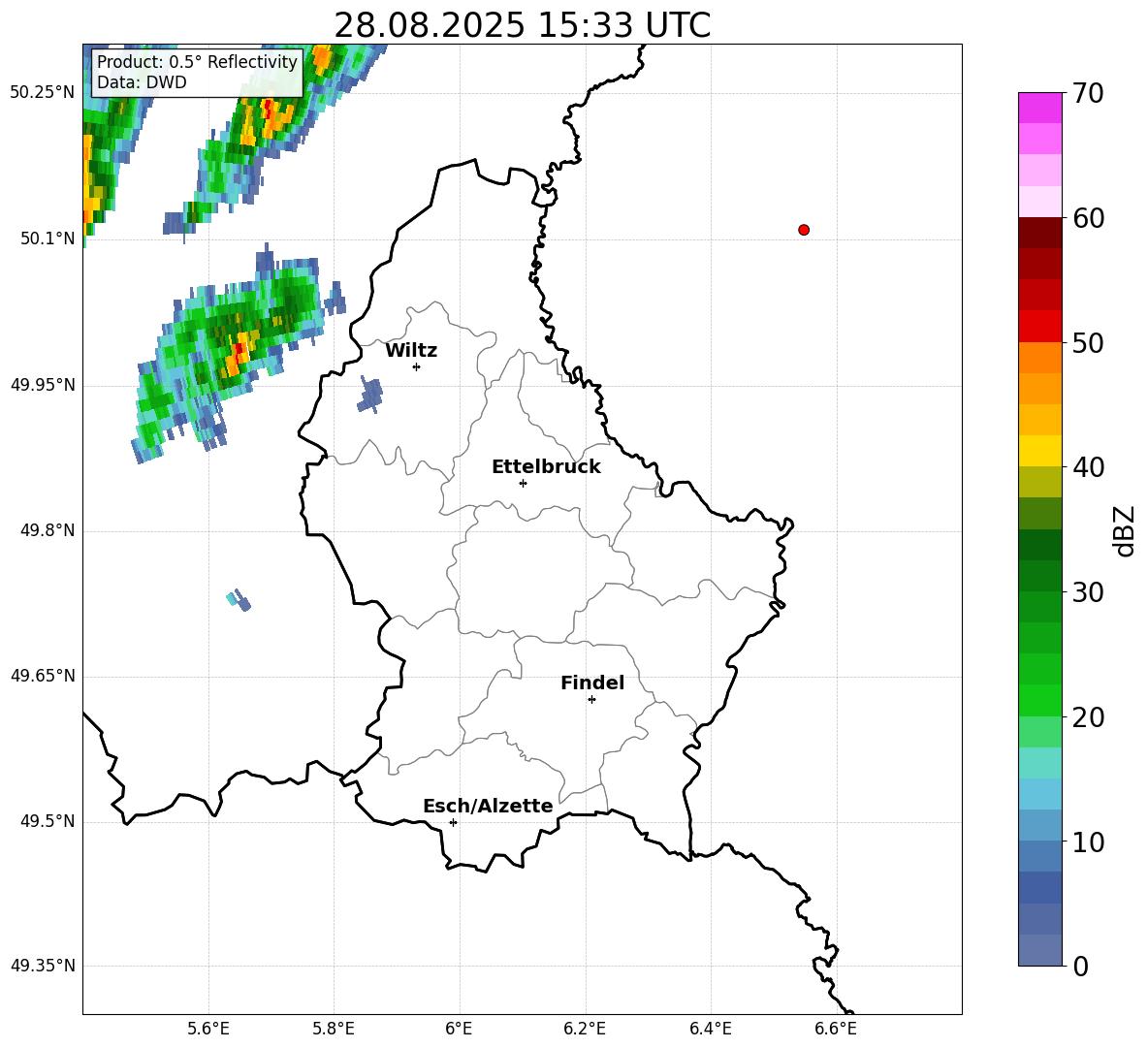Click the 50.25°N latitude tick label

[43, 93]
